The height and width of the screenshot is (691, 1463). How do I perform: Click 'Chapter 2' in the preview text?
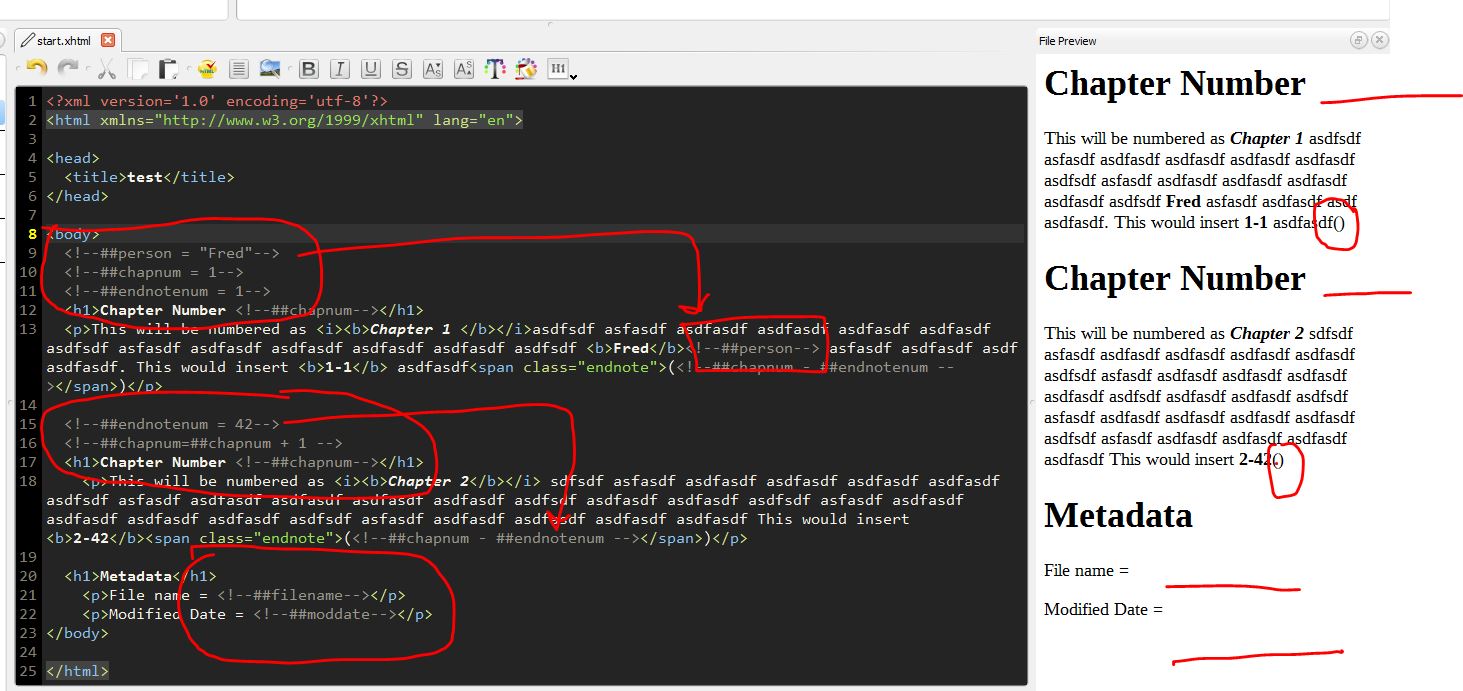1267,334
